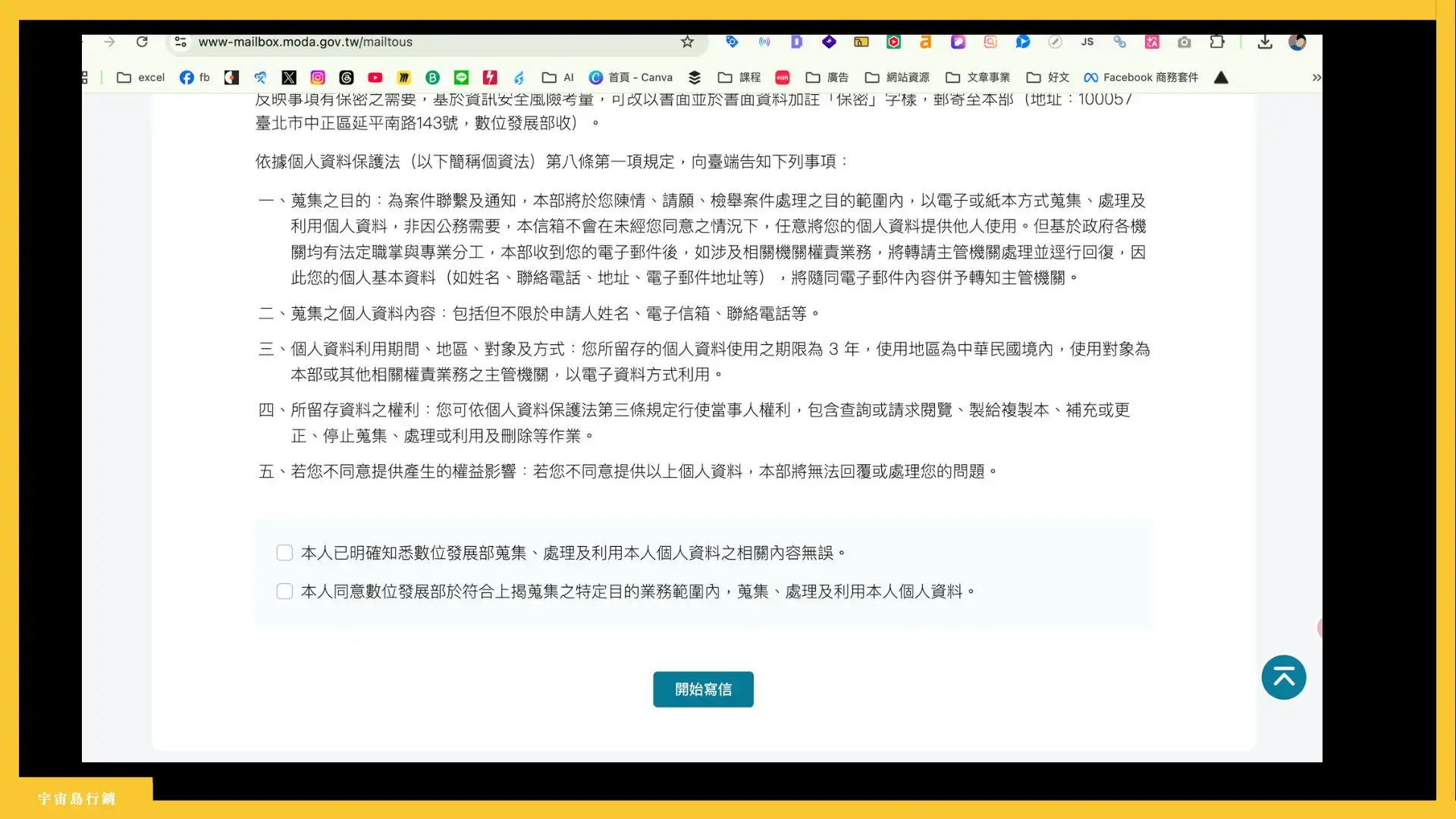The width and height of the screenshot is (1456, 819).
Task: Open the X (Twitter) bookmark
Action: coord(289,77)
